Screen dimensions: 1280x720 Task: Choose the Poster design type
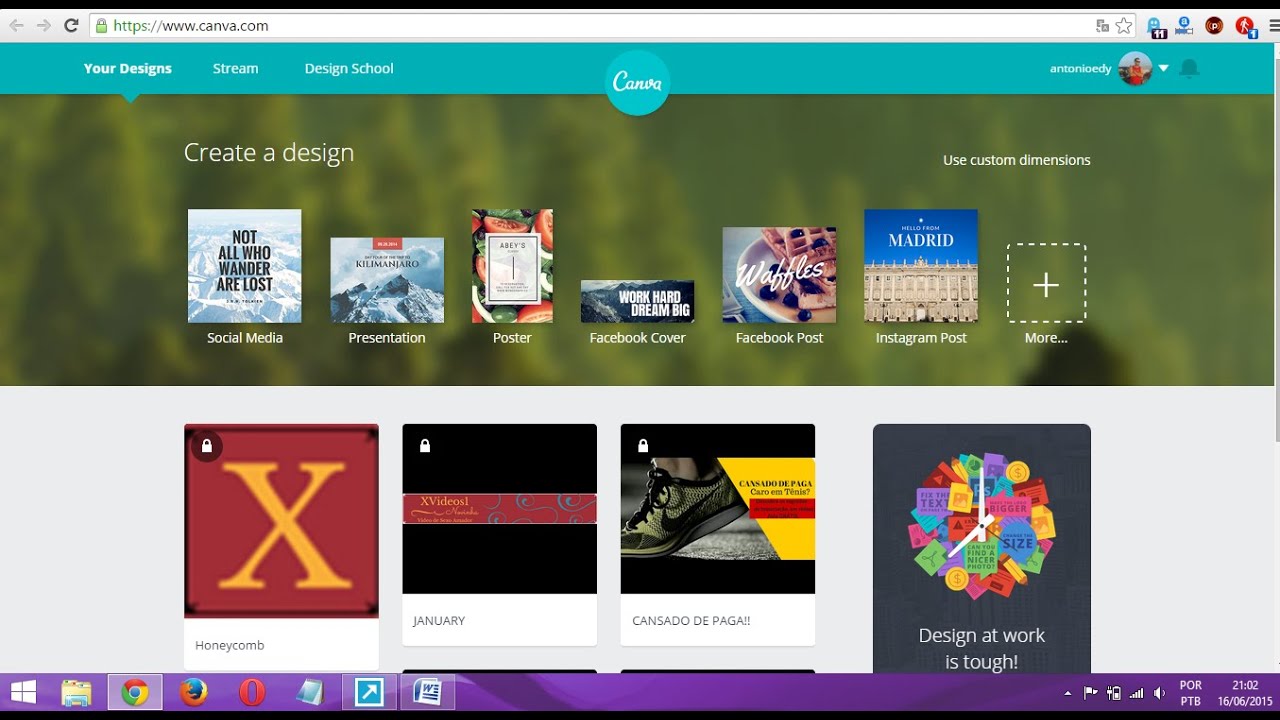[512, 277]
